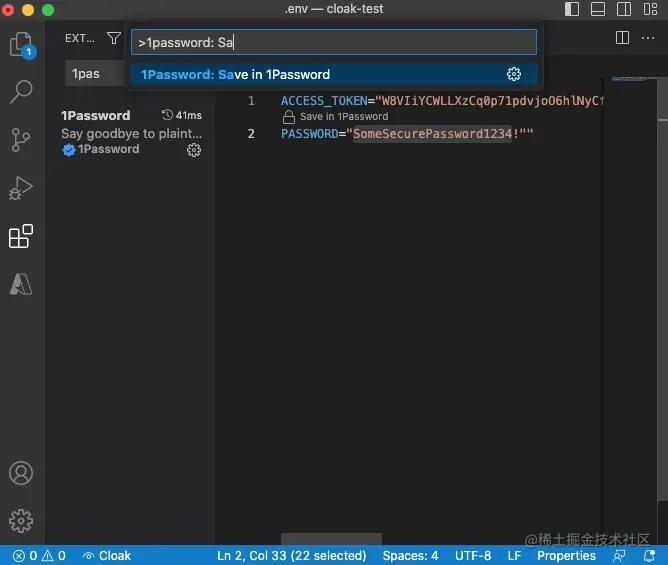Open the customize layout icon
The image size is (668, 565).
coord(651,9)
